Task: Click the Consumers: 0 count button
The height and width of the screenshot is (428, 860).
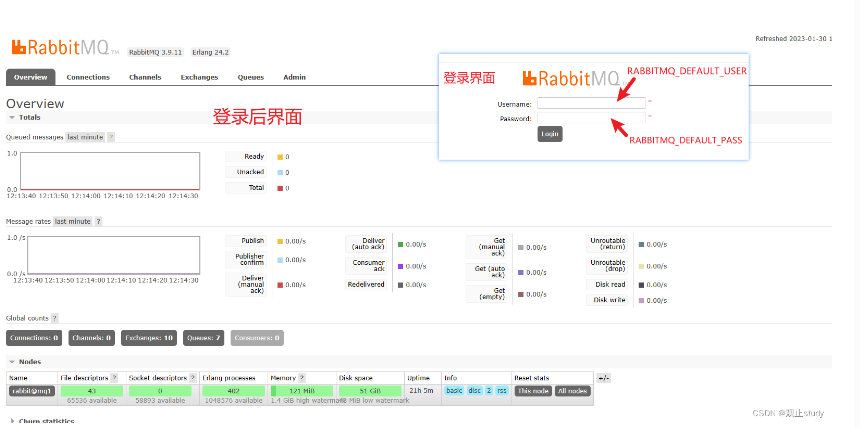Action: pos(257,338)
